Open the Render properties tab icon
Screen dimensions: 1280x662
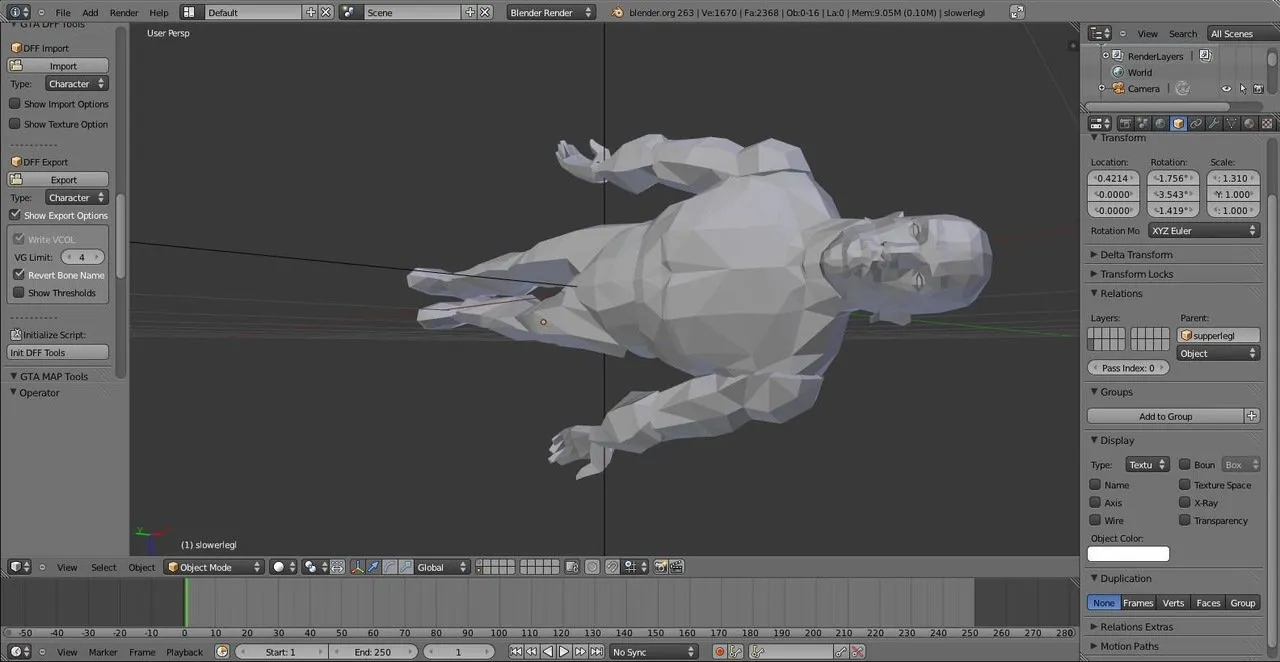[x=1125, y=124]
